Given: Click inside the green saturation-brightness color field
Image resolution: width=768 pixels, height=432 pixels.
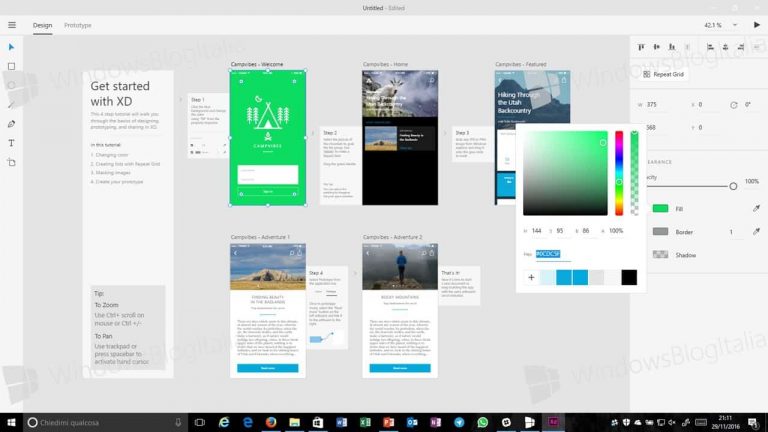Looking at the screenshot, I should click(x=565, y=173).
